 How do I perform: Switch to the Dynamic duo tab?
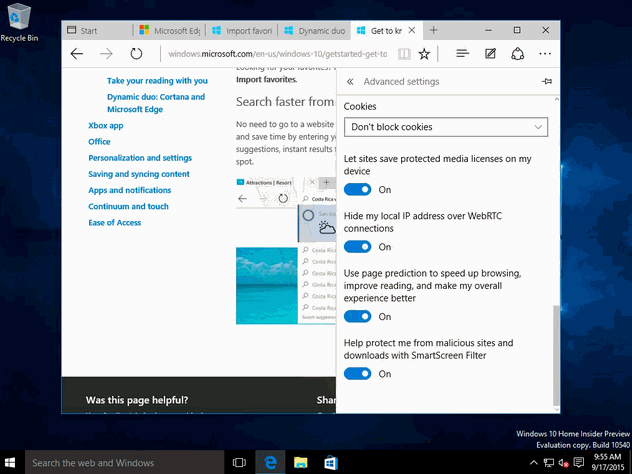tap(315, 31)
